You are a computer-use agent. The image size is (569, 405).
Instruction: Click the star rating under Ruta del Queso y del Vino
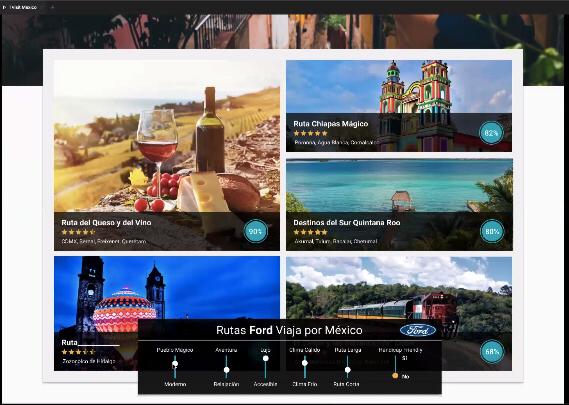(78, 232)
